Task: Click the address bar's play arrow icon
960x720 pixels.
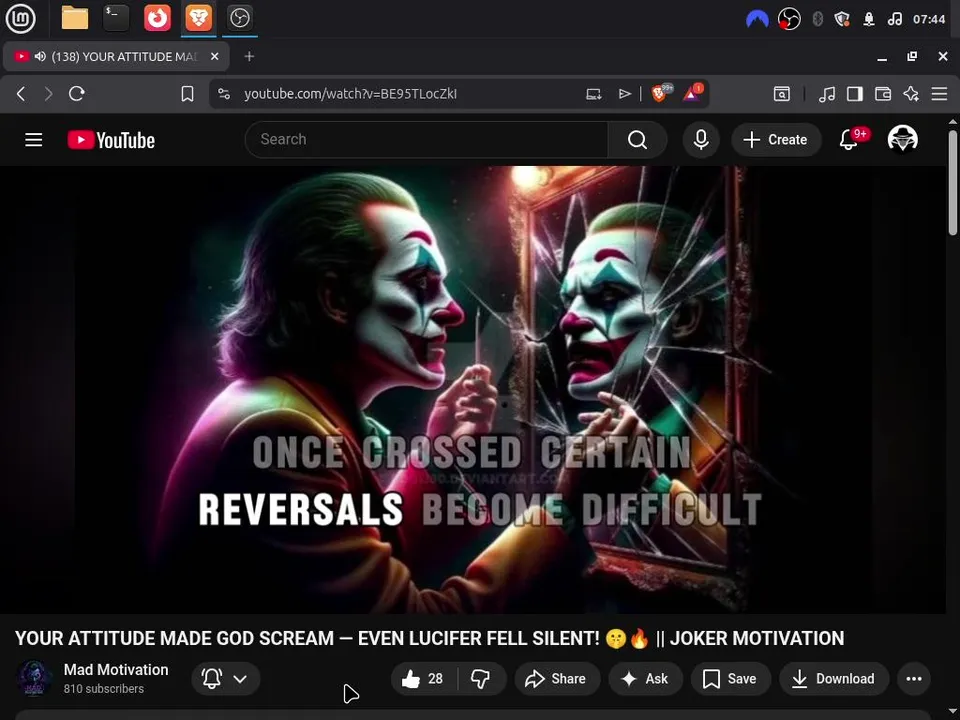Action: [624, 94]
